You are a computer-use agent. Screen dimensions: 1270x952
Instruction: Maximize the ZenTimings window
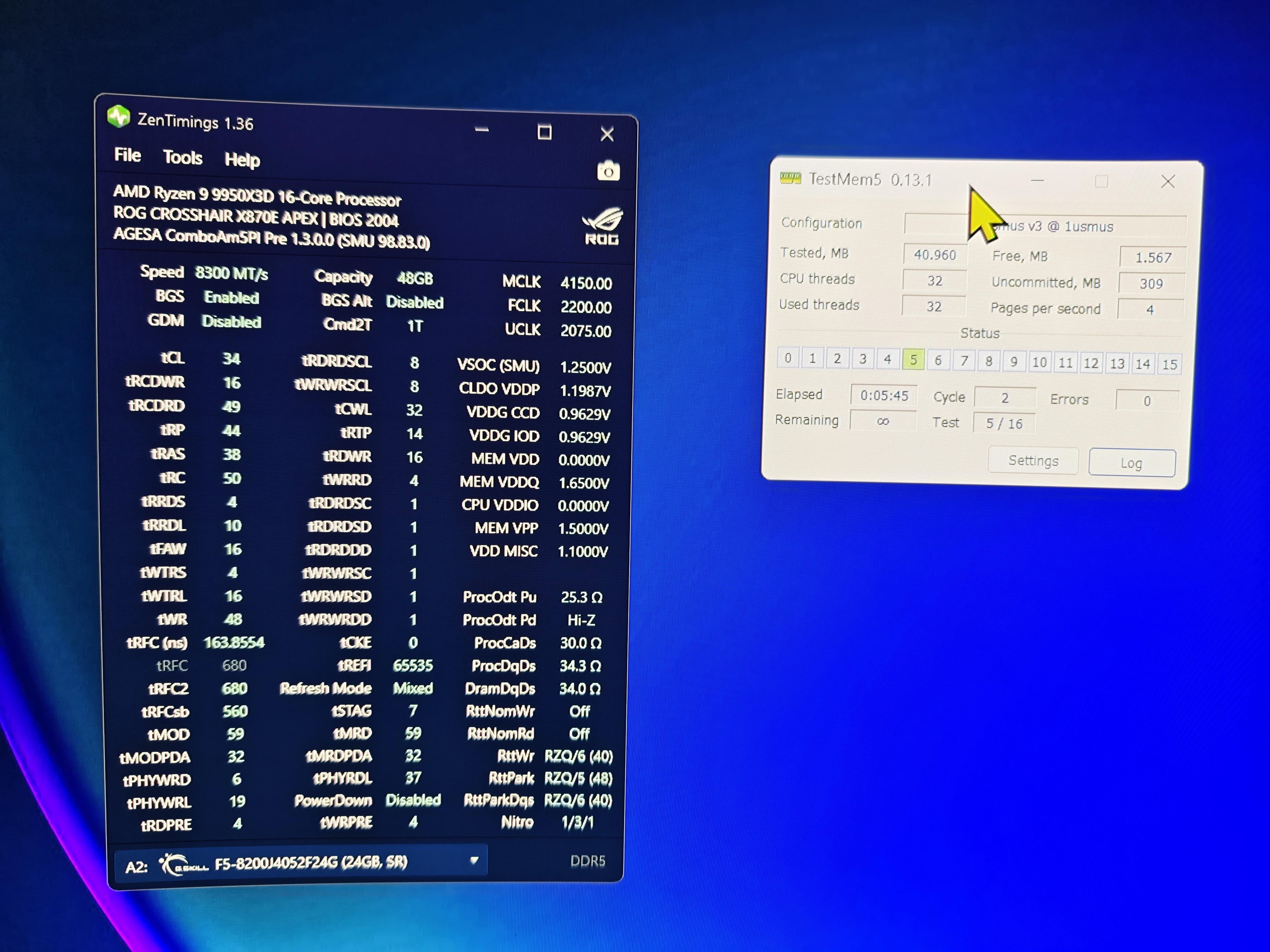click(544, 133)
